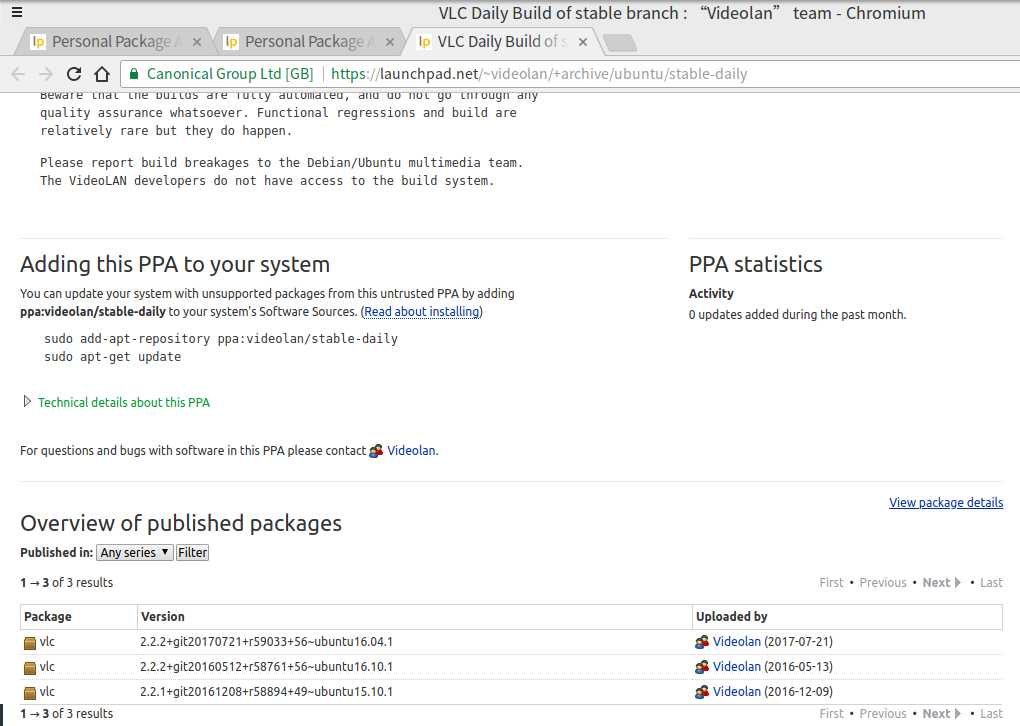Go back to the previous page
This screenshot has width=1020, height=726.
tap(18, 74)
